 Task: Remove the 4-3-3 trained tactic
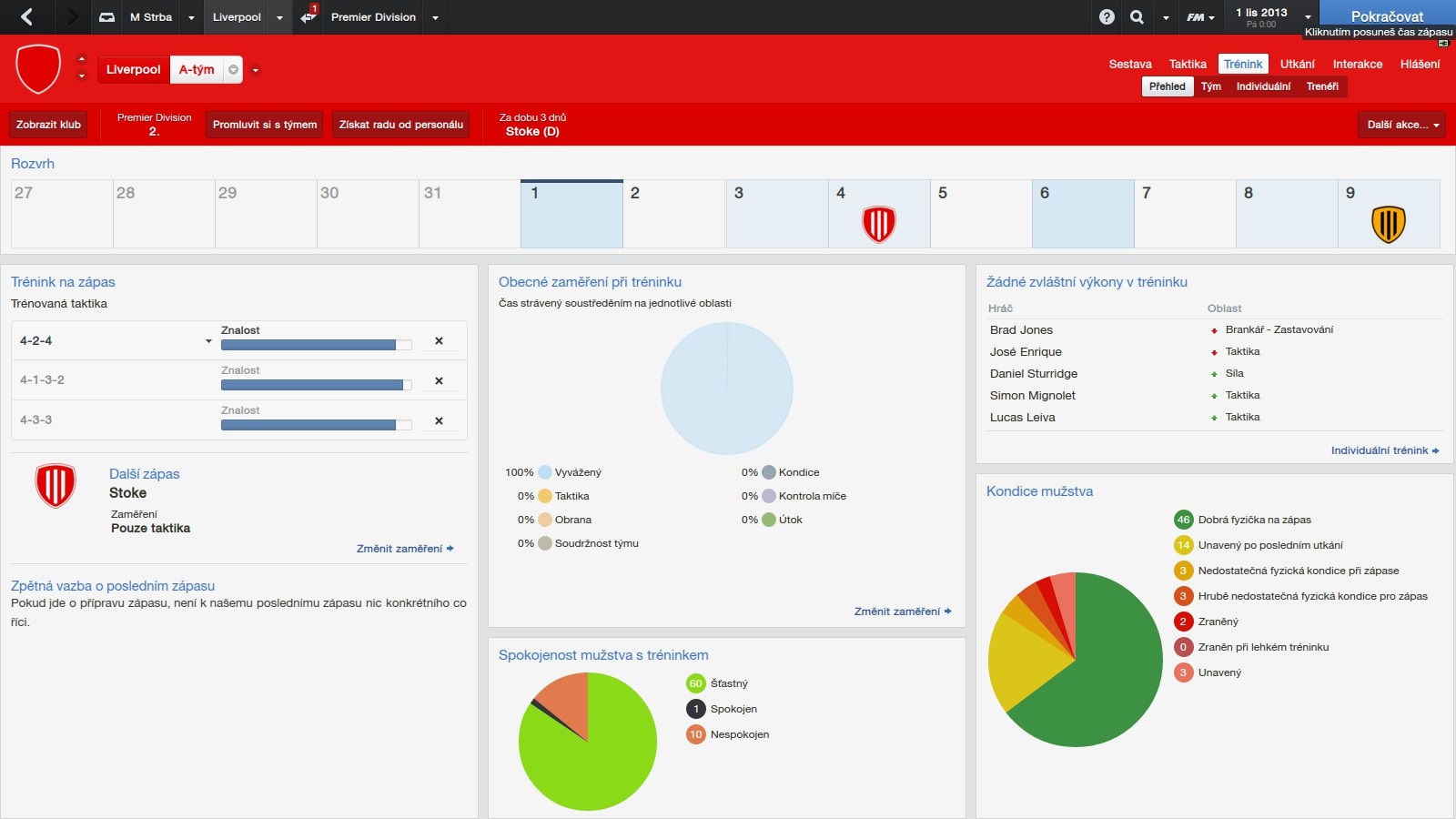click(x=439, y=420)
